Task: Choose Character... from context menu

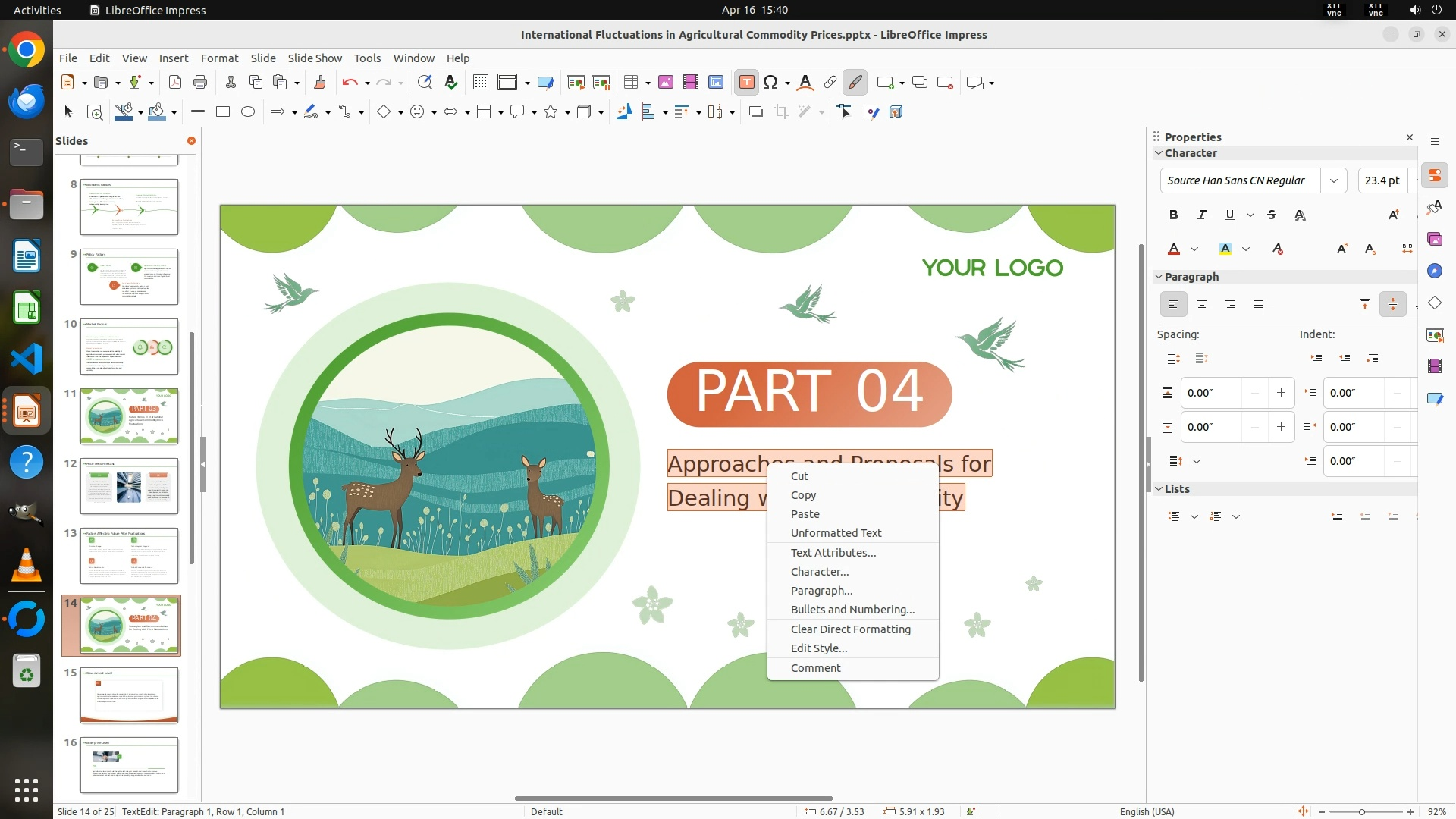Action: click(819, 572)
